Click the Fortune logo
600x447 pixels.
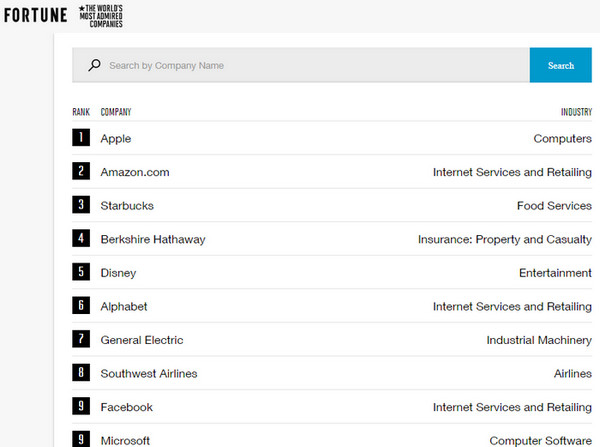click(35, 16)
